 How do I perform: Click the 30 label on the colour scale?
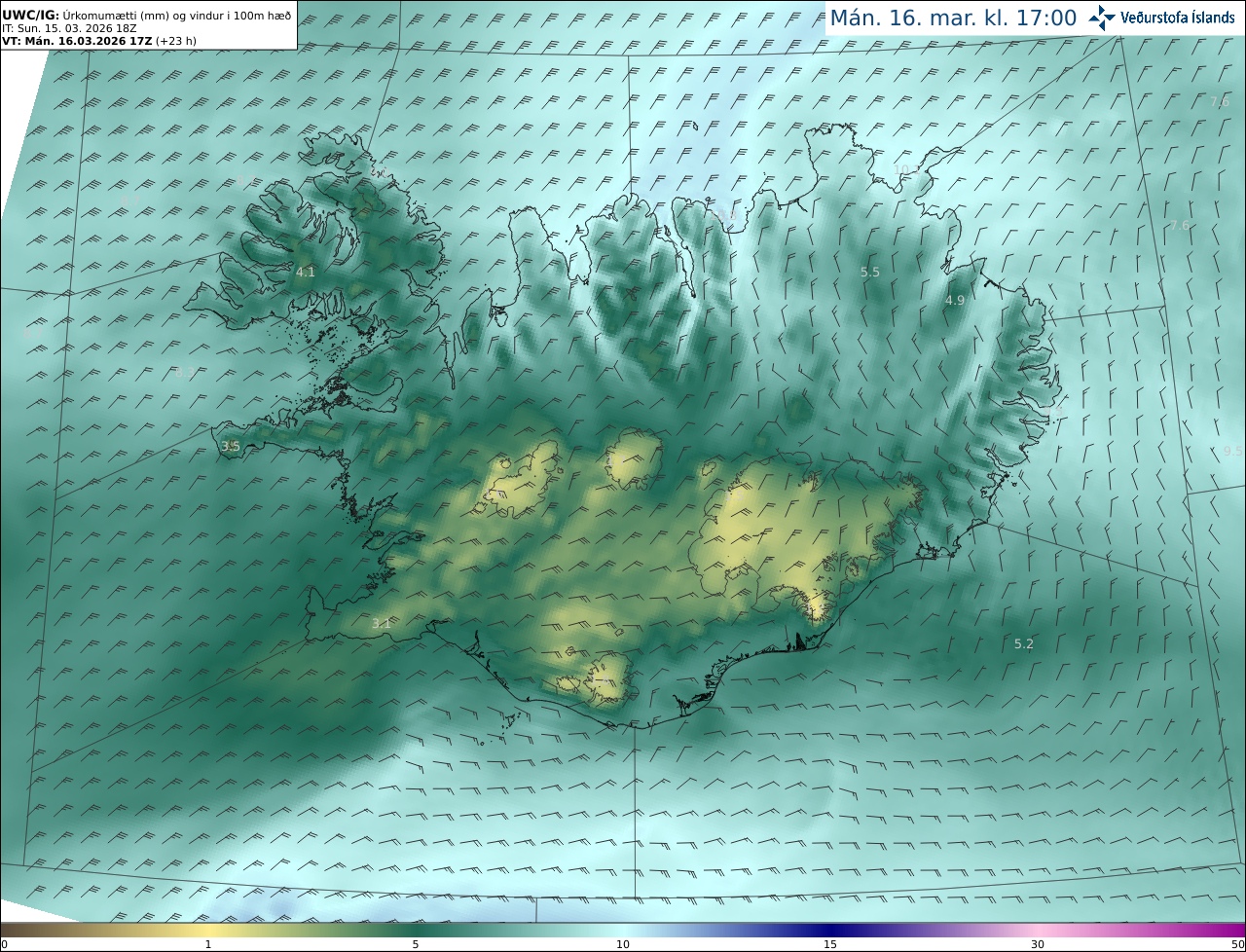pos(1038,944)
